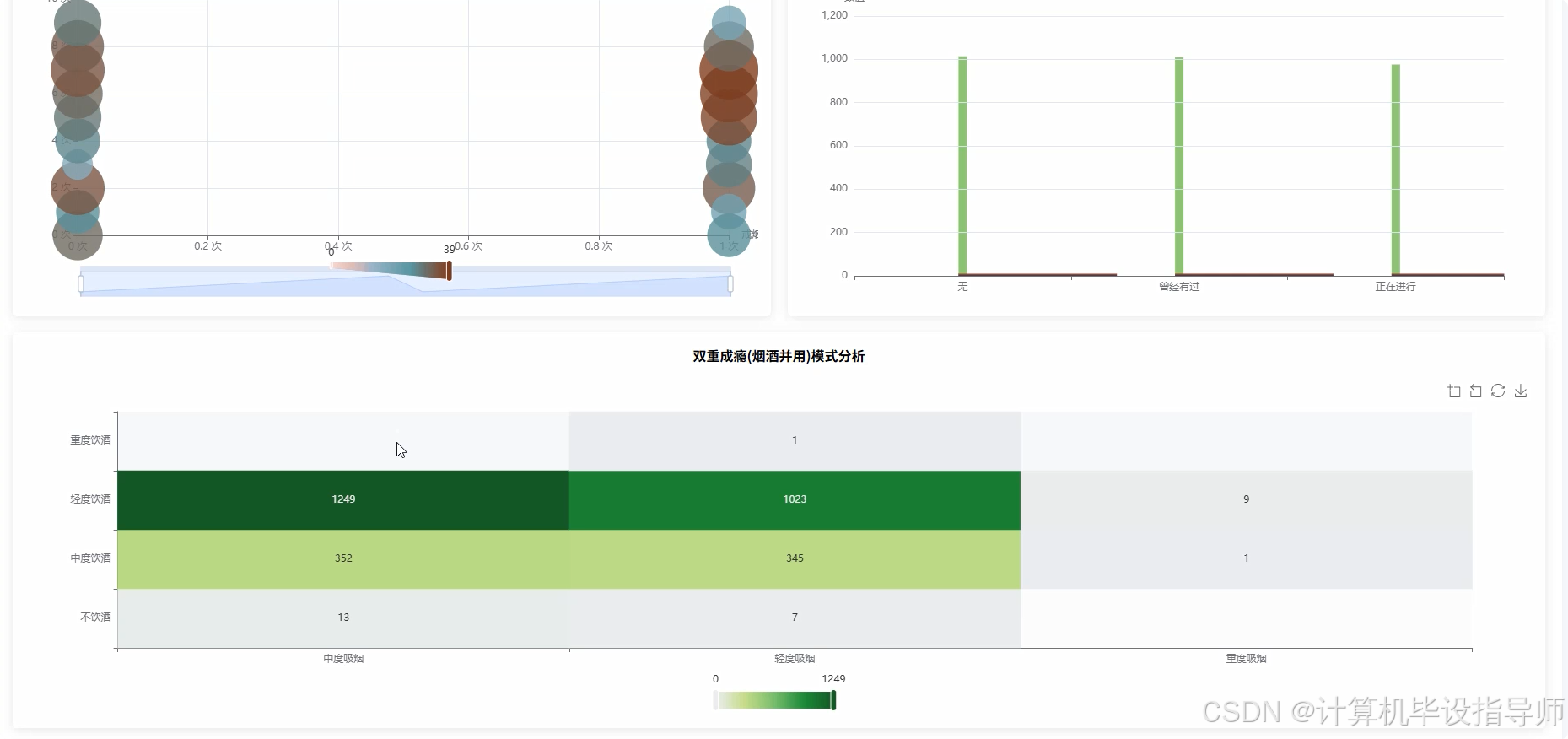Screen dimensions: 1568x739
Task: Click the 0 handle on scatter chart color legend
Action: (331, 265)
